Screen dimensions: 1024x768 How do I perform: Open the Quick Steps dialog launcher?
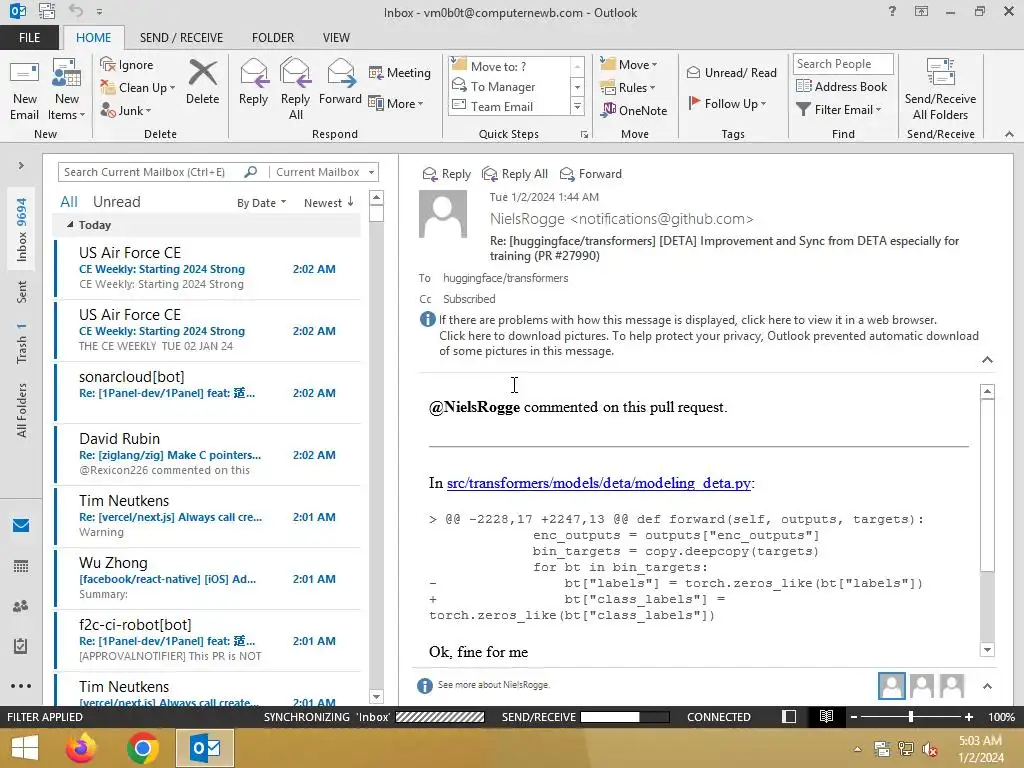click(584, 135)
